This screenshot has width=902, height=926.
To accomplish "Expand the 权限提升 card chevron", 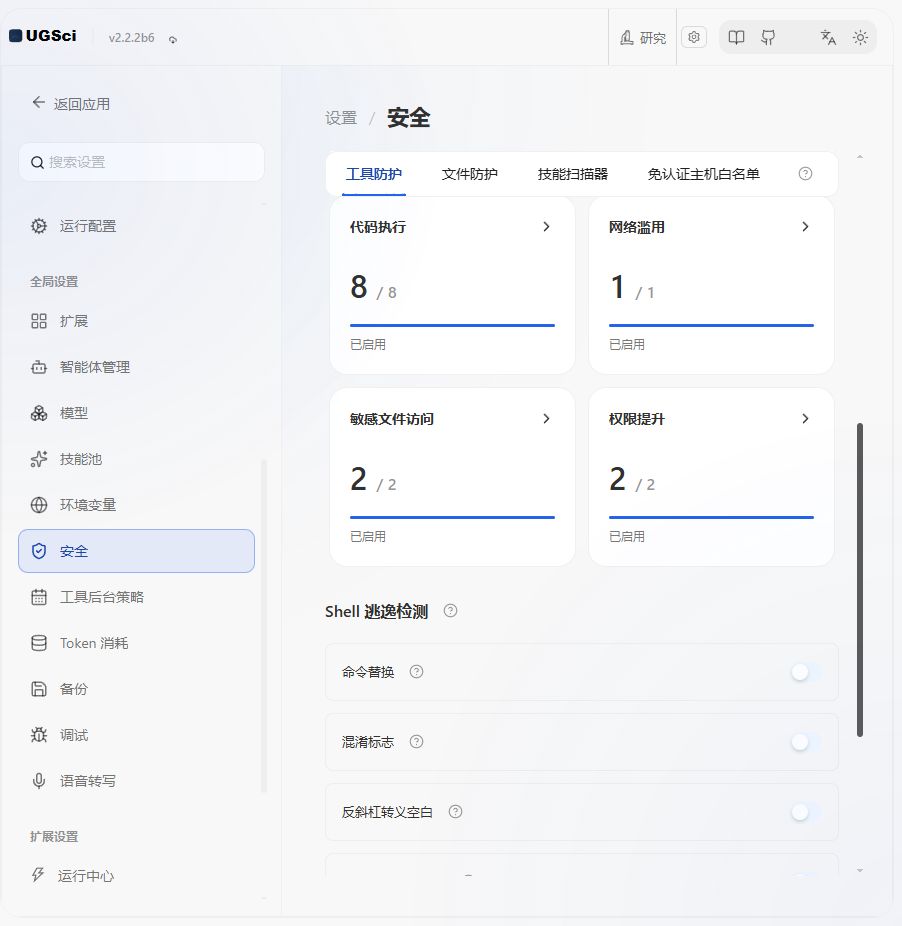I will click(805, 419).
